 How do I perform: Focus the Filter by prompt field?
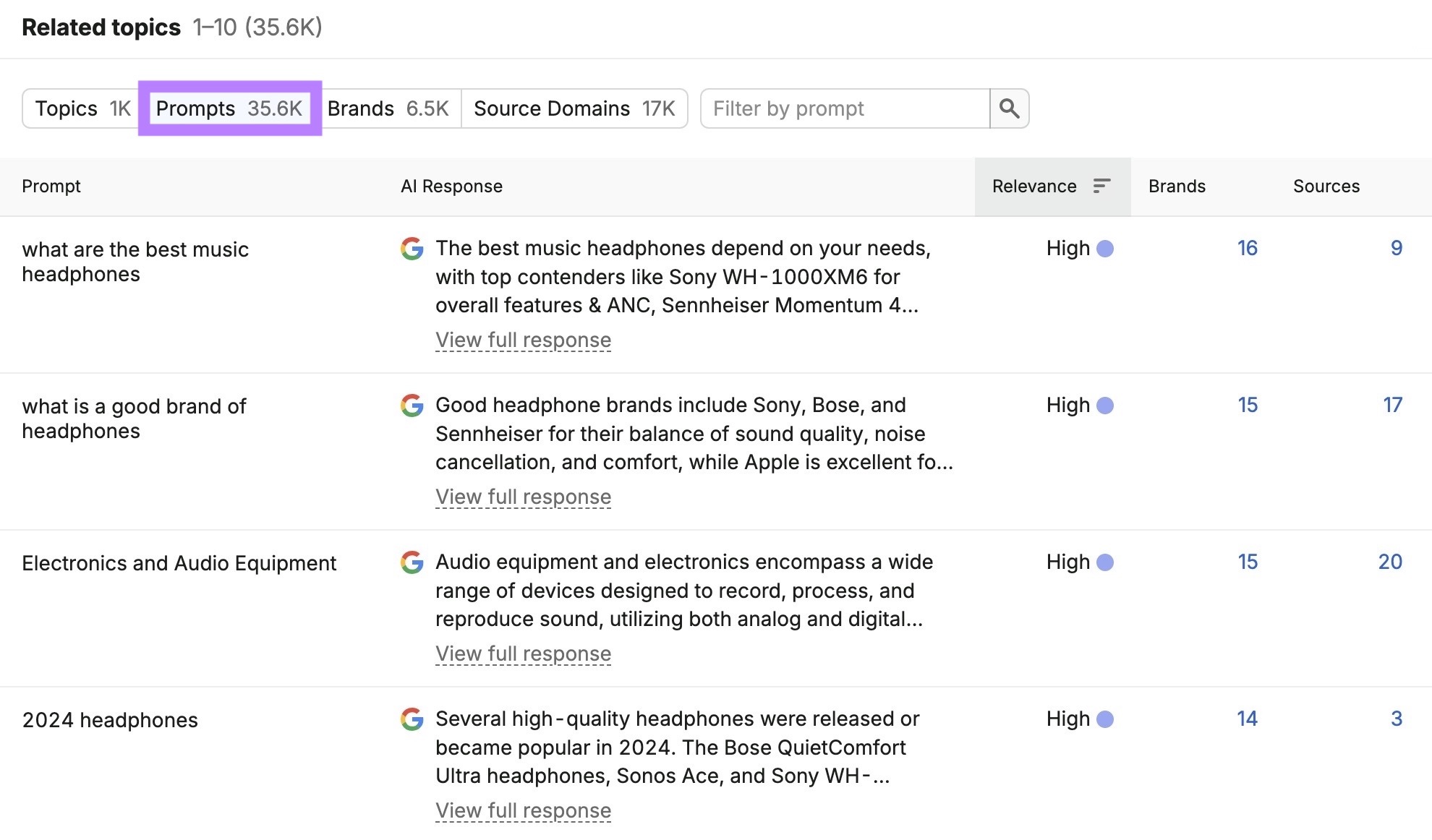pos(845,108)
